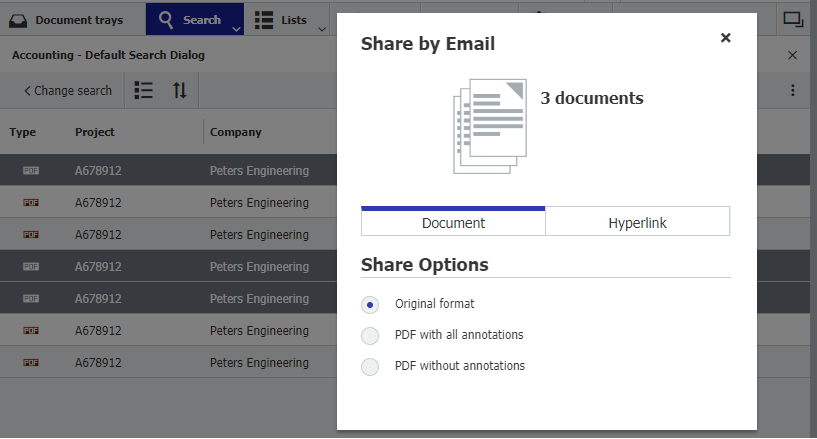The height and width of the screenshot is (439, 817).
Task: Select the Document tab in share dialog
Action: coord(453,223)
